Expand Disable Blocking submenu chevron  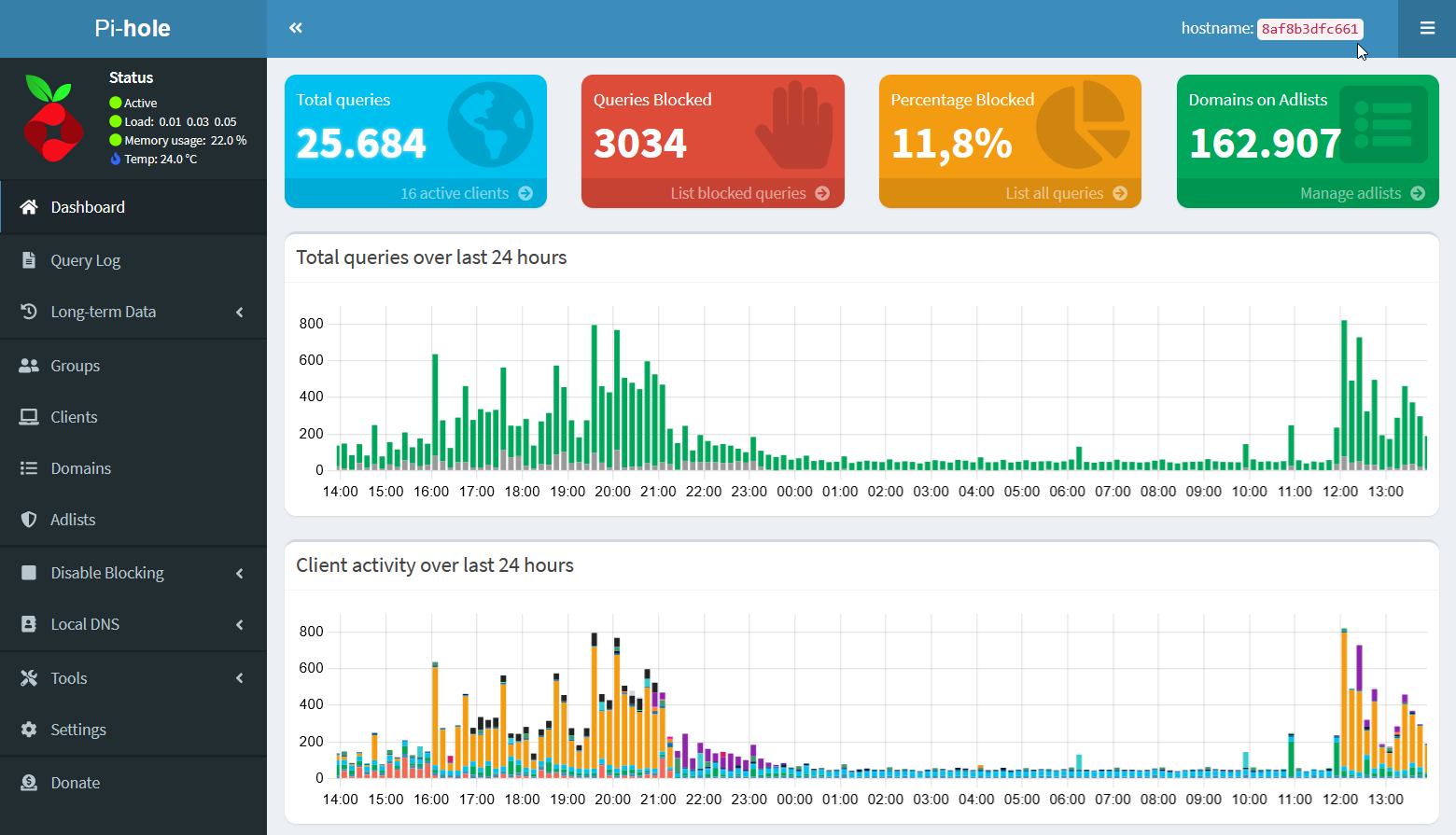coord(240,573)
